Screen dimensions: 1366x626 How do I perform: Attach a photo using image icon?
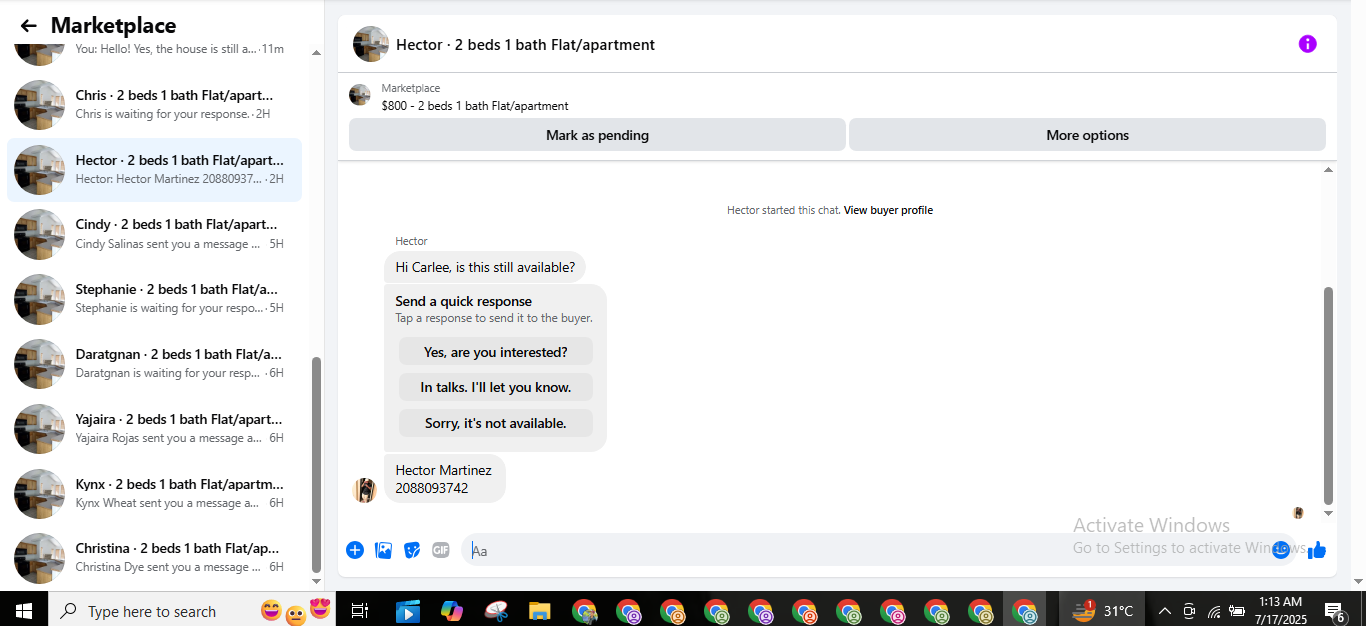pos(383,550)
